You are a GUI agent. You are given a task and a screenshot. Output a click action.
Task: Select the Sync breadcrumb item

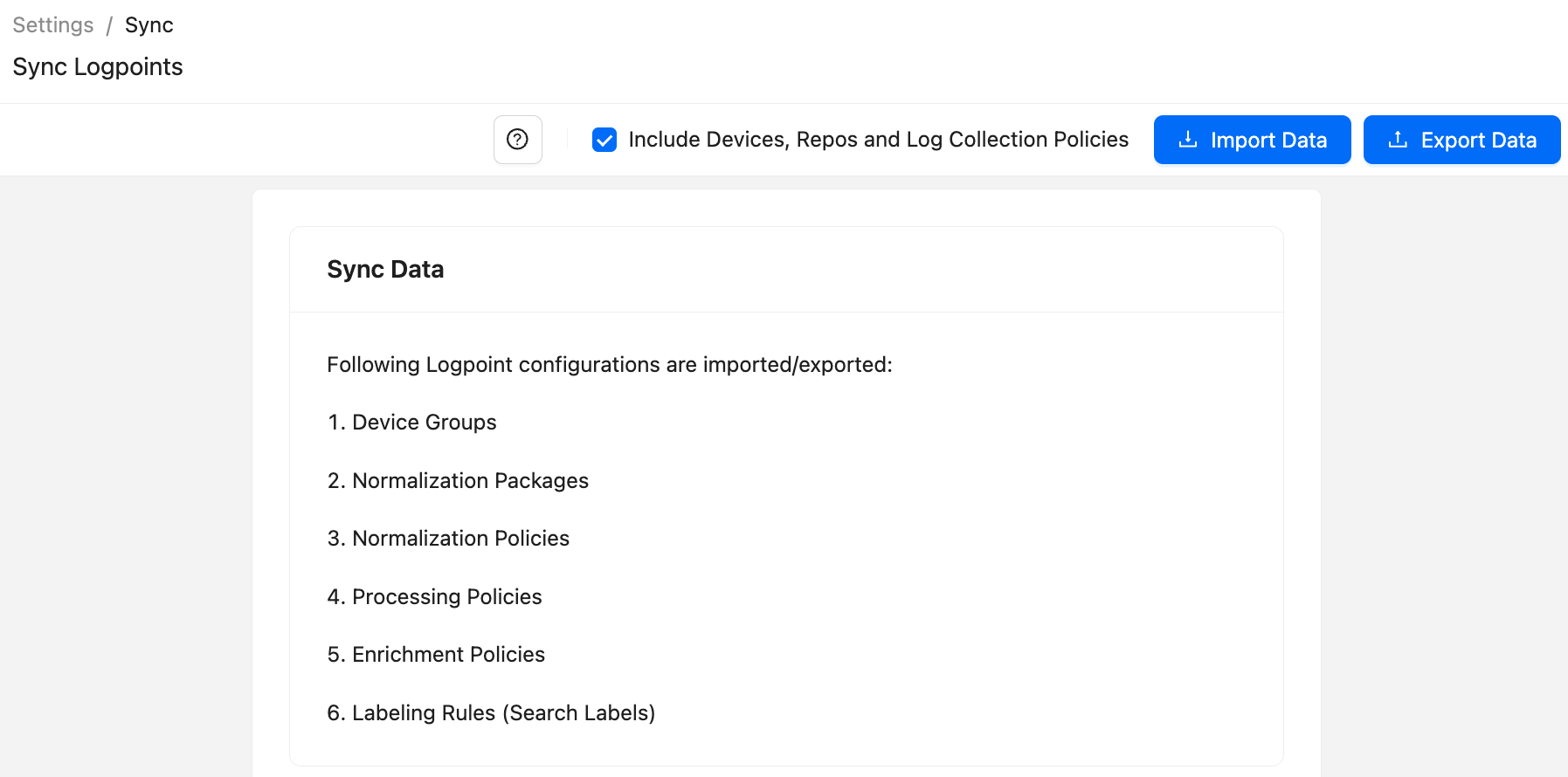click(x=149, y=25)
